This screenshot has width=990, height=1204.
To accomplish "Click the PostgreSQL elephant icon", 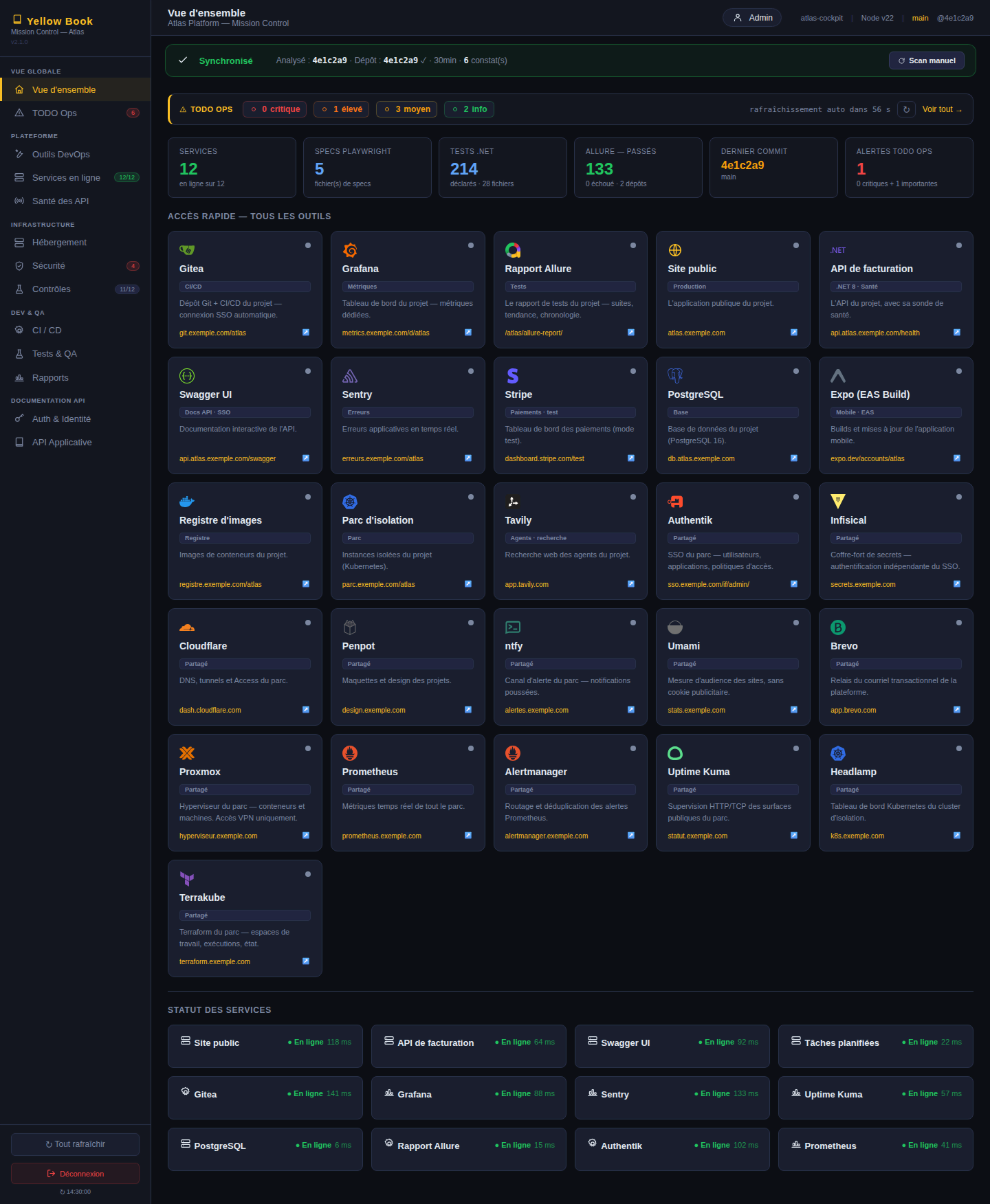I will 675,376.
